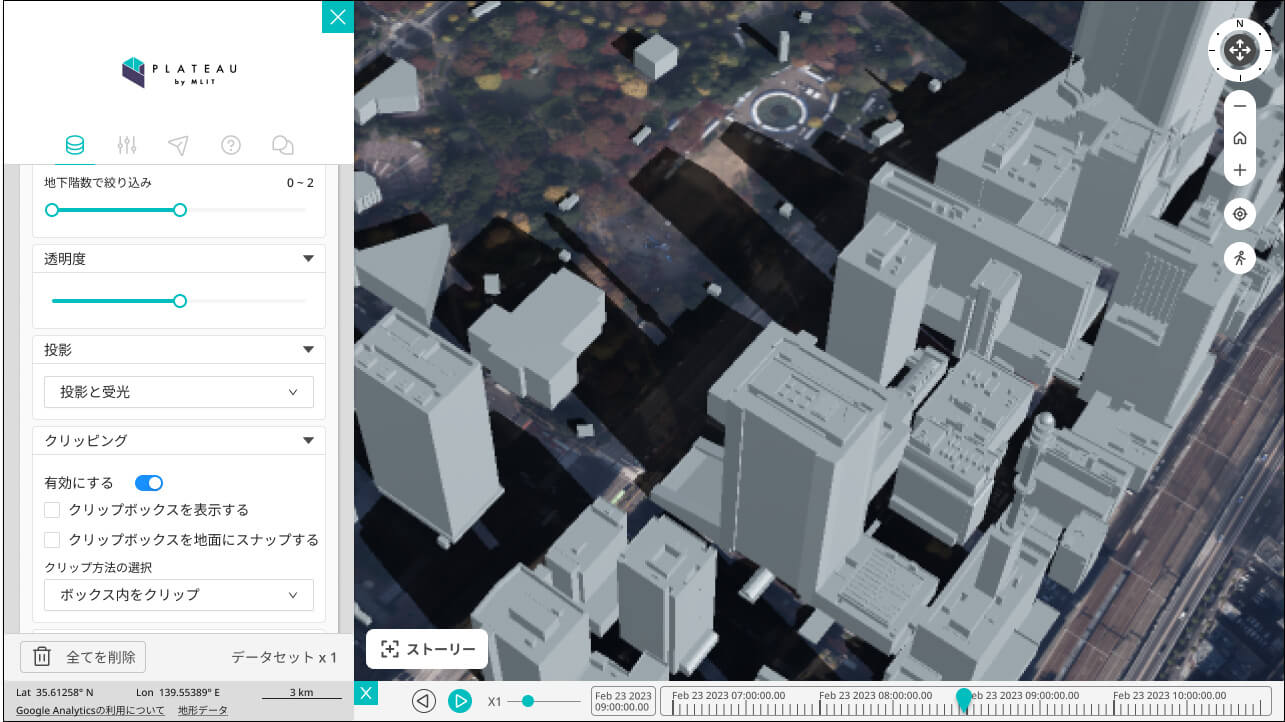
Task: Click the 0 ~ 2 range value
Action: (300, 182)
